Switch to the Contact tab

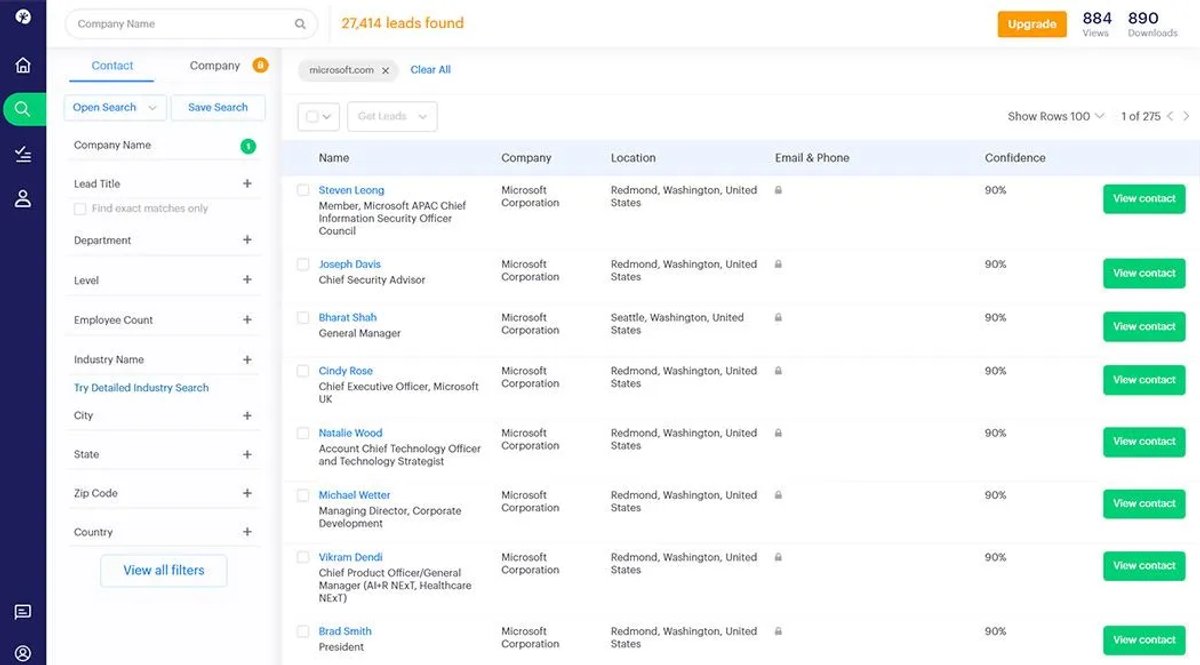[112, 66]
